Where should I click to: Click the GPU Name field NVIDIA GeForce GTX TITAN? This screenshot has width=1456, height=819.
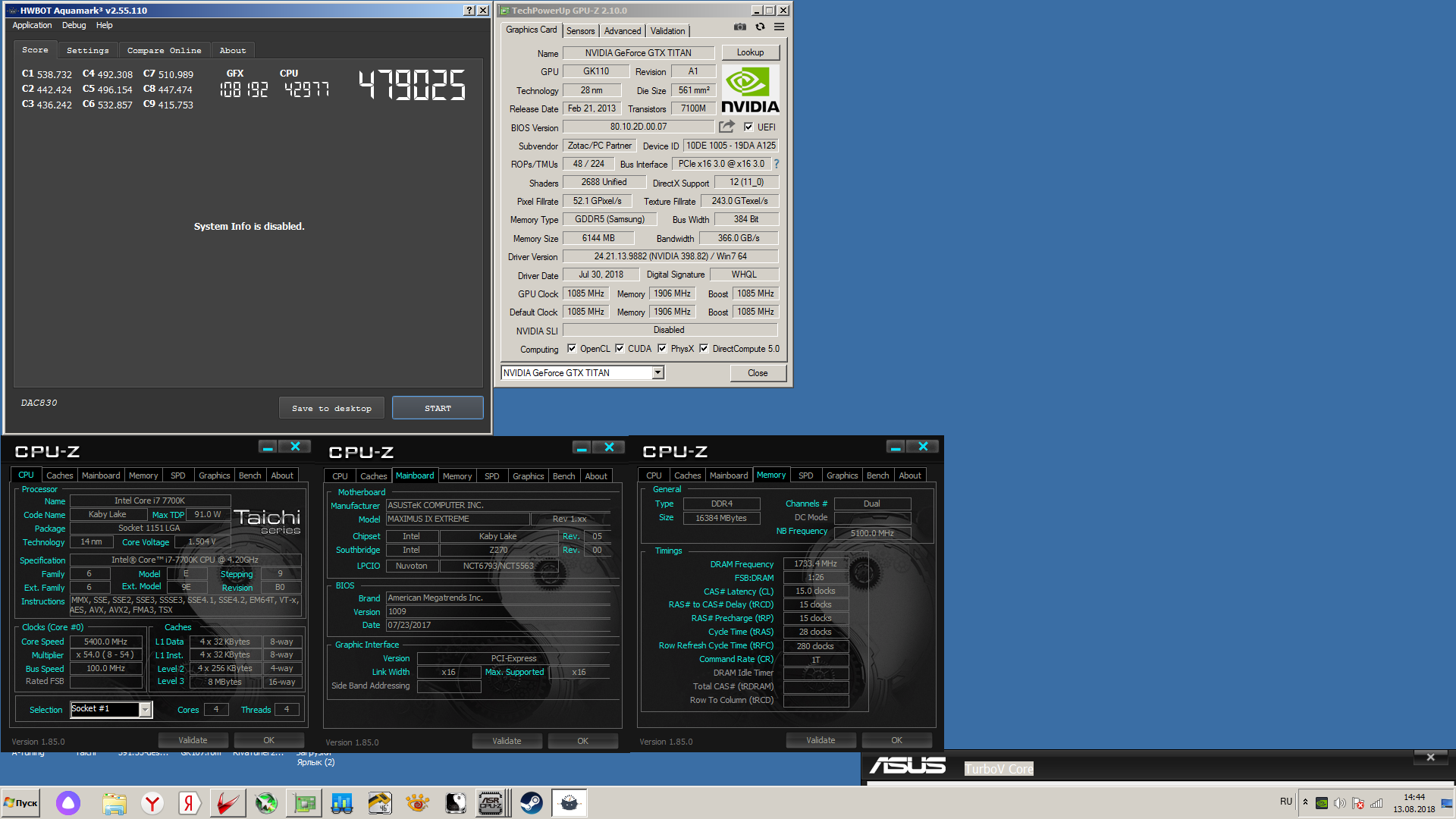[x=638, y=53]
